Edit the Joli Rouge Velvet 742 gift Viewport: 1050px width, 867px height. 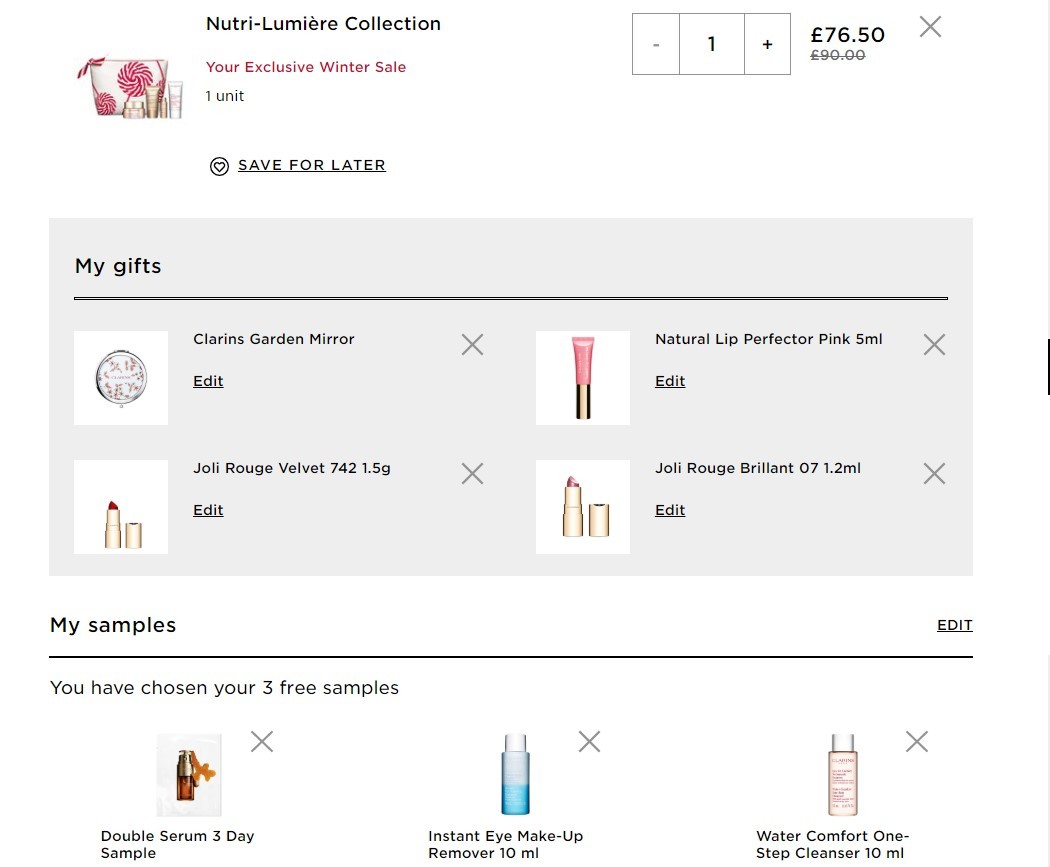tap(208, 510)
